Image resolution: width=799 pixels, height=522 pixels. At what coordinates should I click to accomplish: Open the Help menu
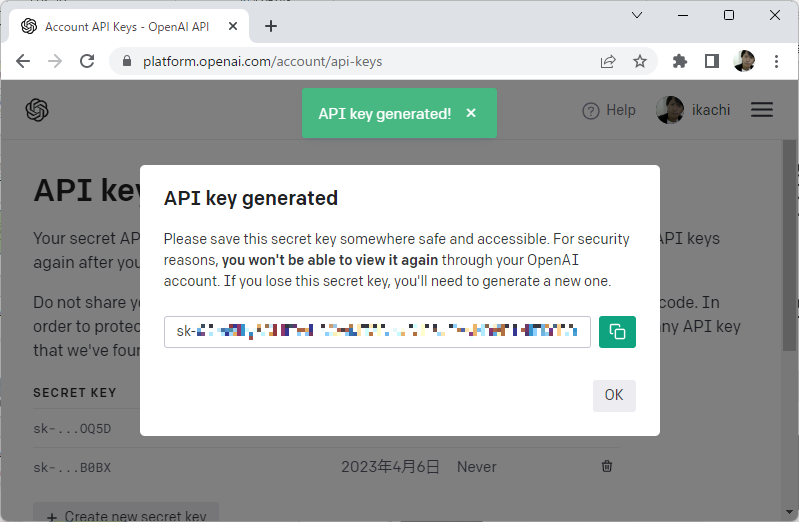609,110
